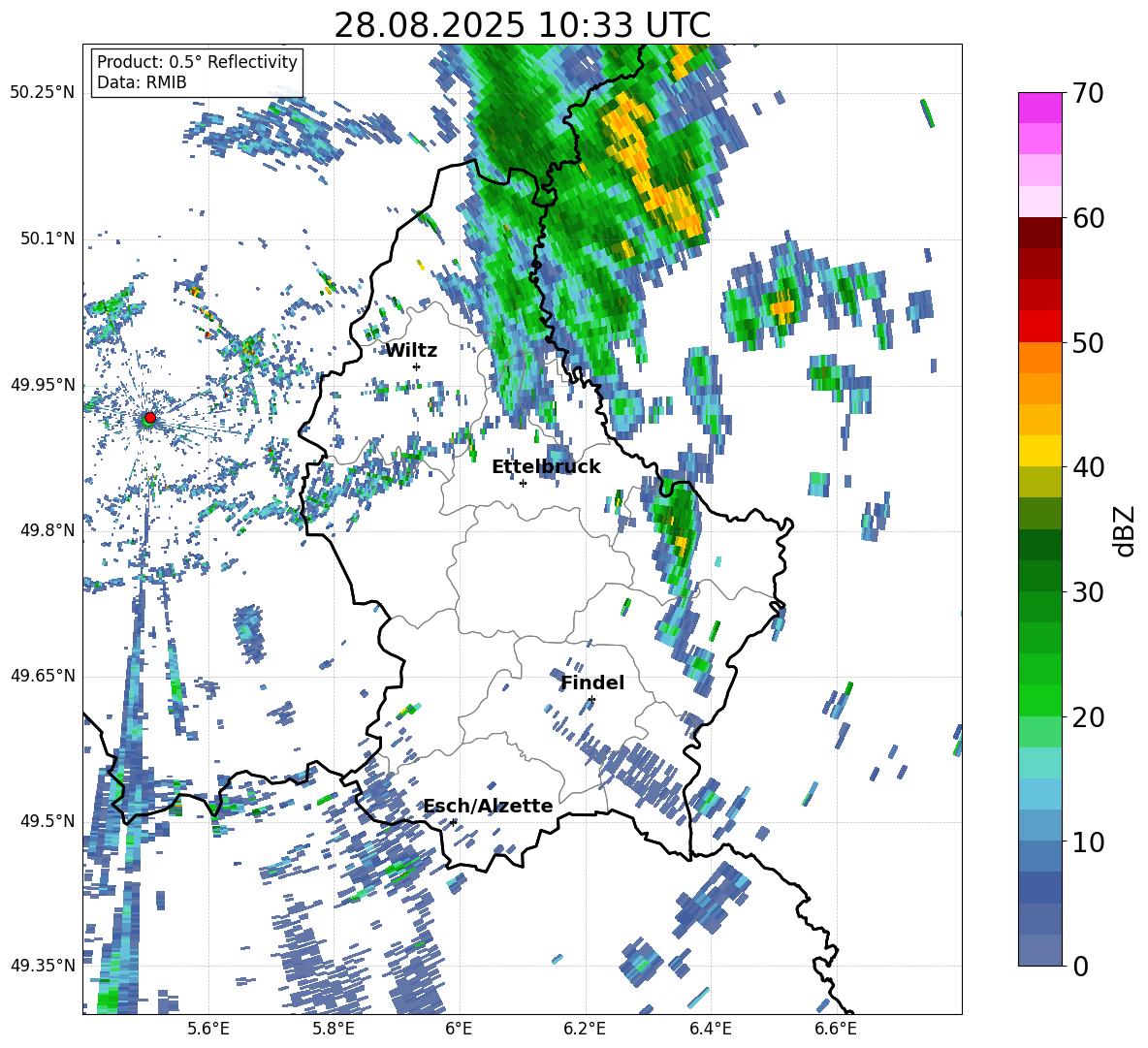Click the Wiltz location cross marker

417,366
